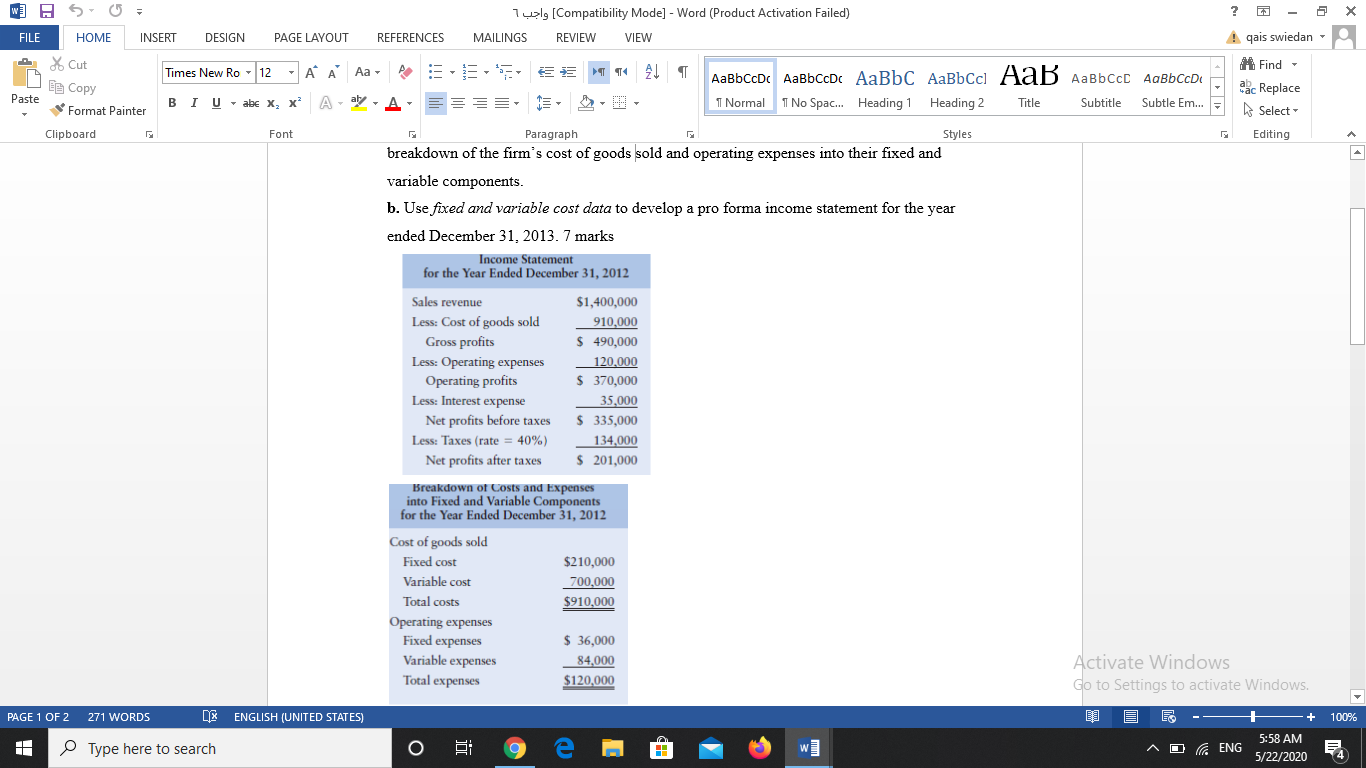Select the Normal style

740,85
